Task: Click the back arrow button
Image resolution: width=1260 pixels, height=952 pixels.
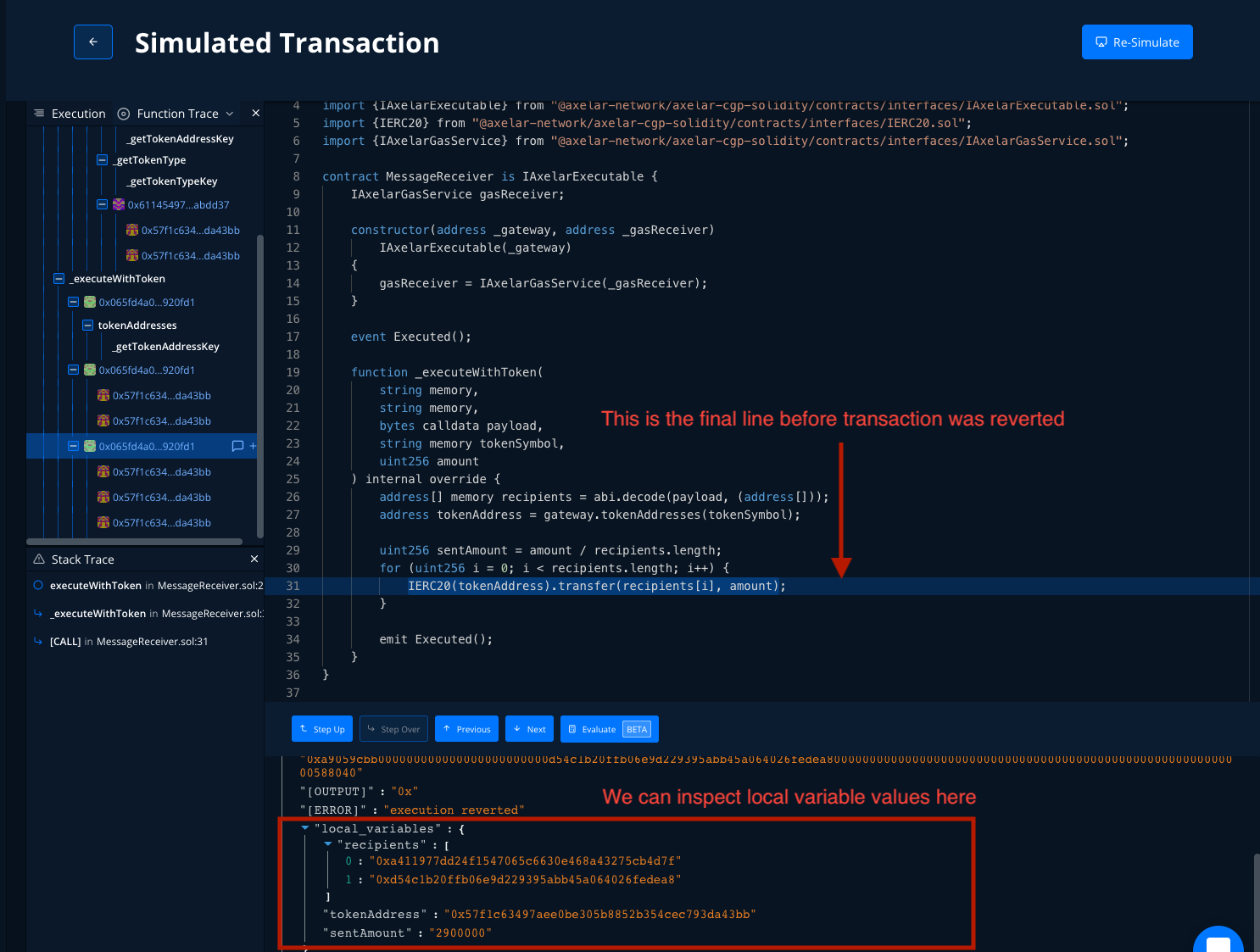Action: click(93, 42)
